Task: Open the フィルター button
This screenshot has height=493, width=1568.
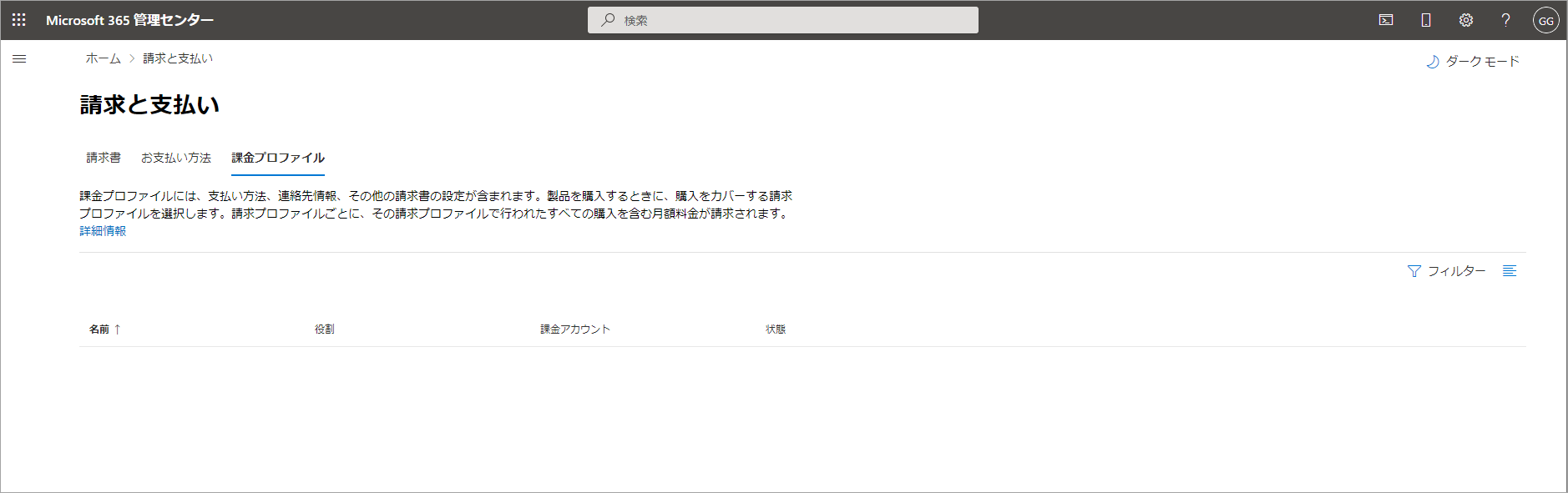Action: (1447, 271)
